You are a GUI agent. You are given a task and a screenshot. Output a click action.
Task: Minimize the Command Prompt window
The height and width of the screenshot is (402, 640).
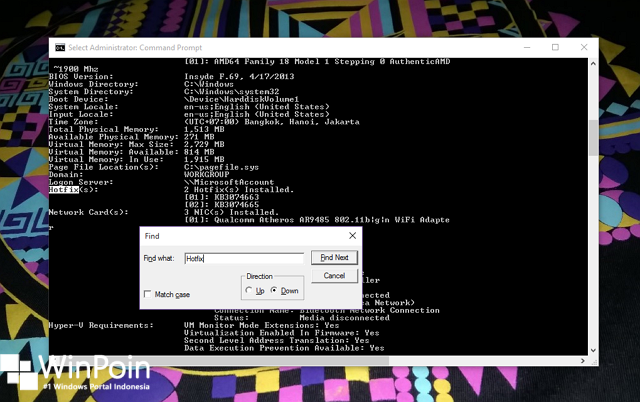[527, 47]
